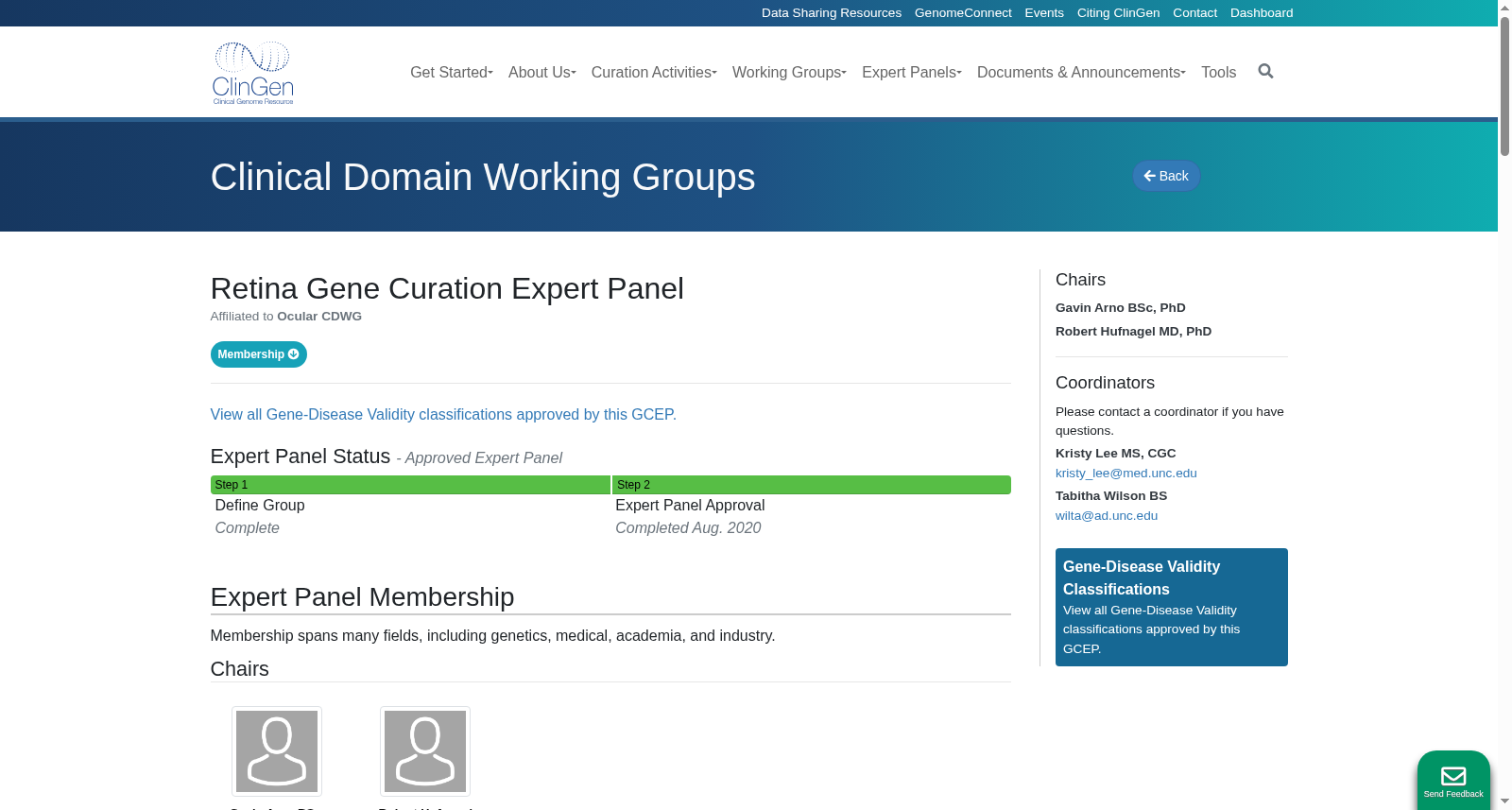Open the Contact page
1512x810 pixels.
point(1194,13)
